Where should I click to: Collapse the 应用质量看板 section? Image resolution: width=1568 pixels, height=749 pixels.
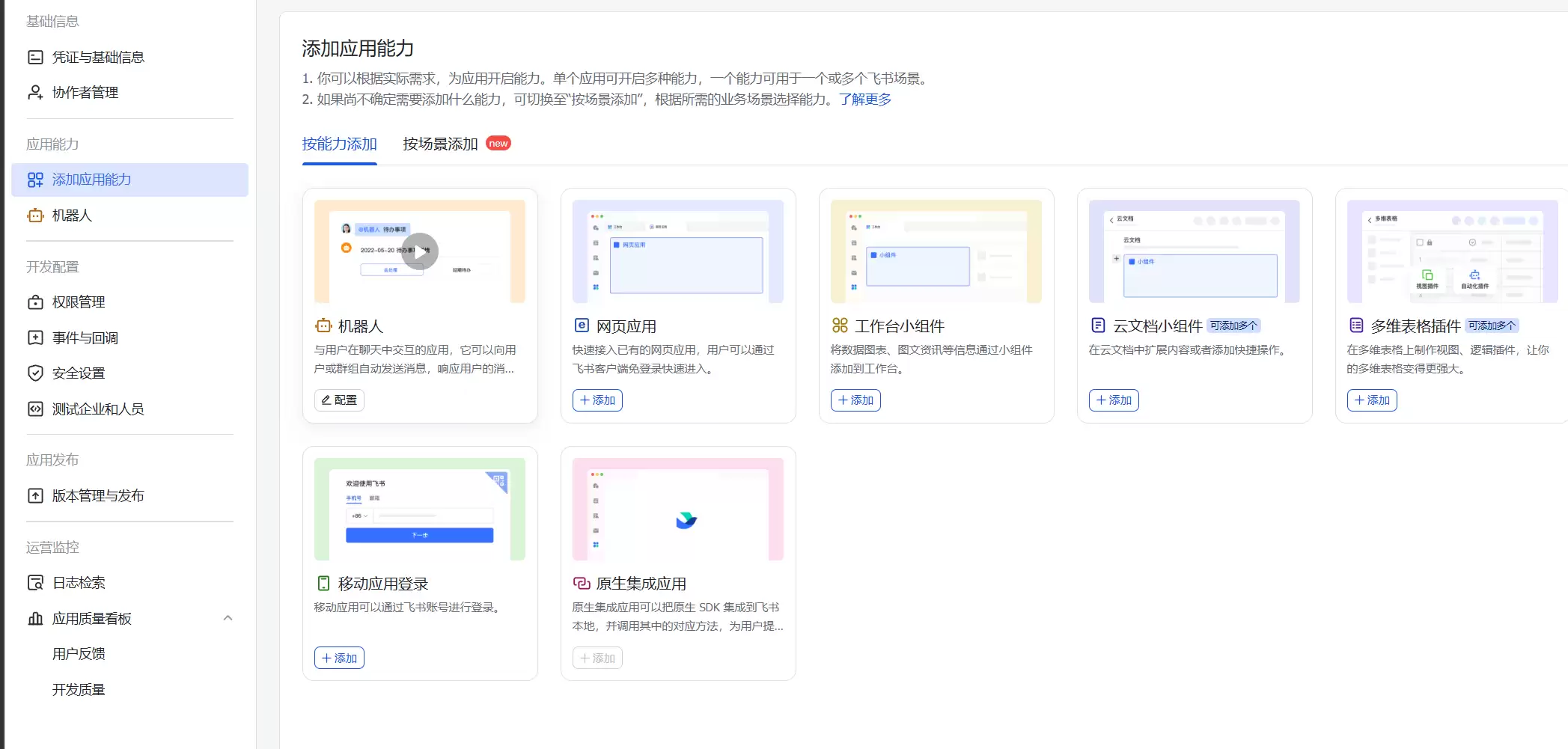tap(228, 619)
